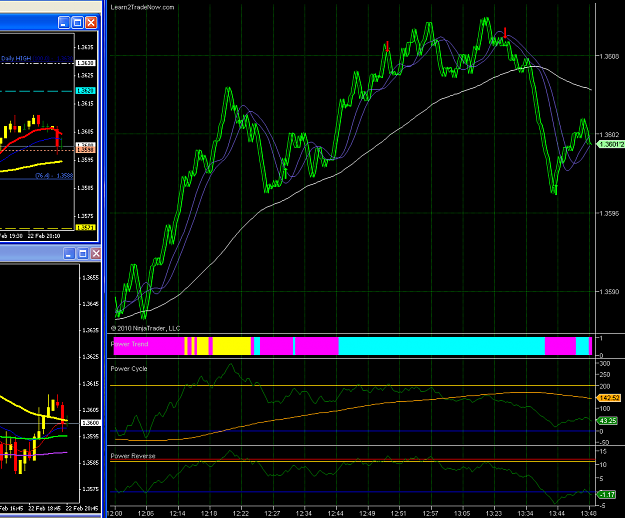
Task: Minimize the lower-left candlestick chart window
Action: coord(69,253)
